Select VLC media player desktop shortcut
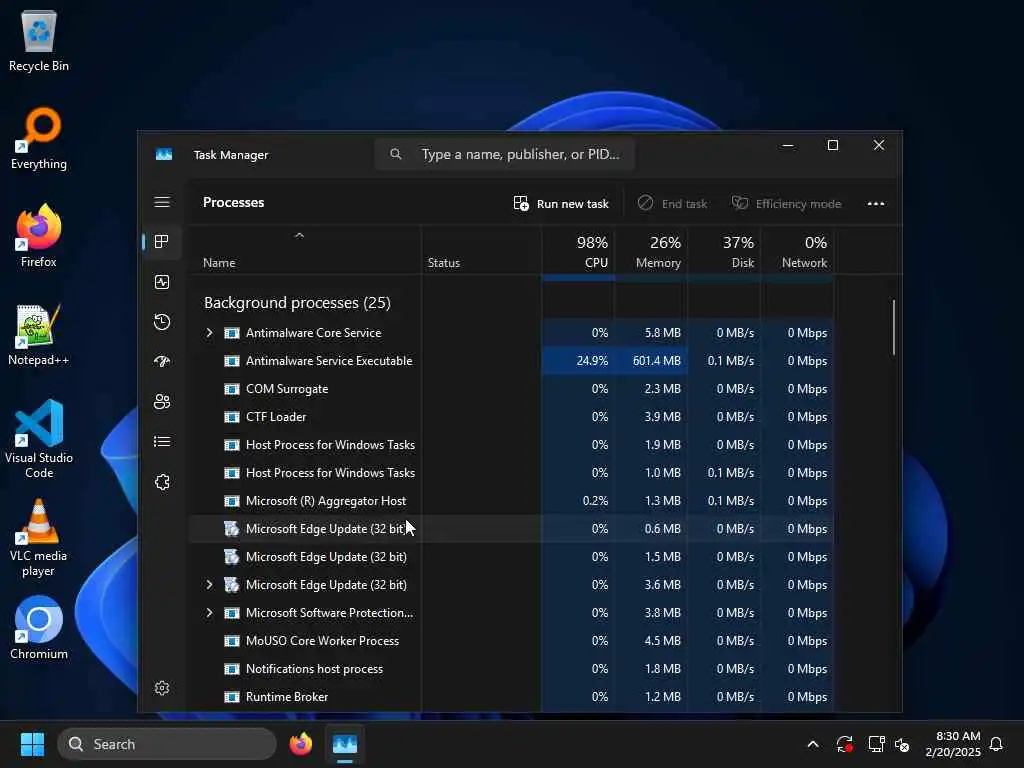This screenshot has height=768, width=1024. coord(39,537)
